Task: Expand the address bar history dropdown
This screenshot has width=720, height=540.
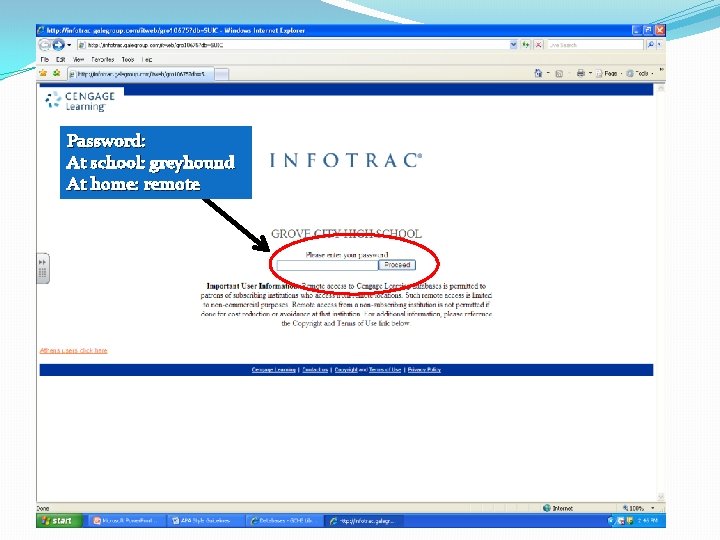Action: pos(513,45)
